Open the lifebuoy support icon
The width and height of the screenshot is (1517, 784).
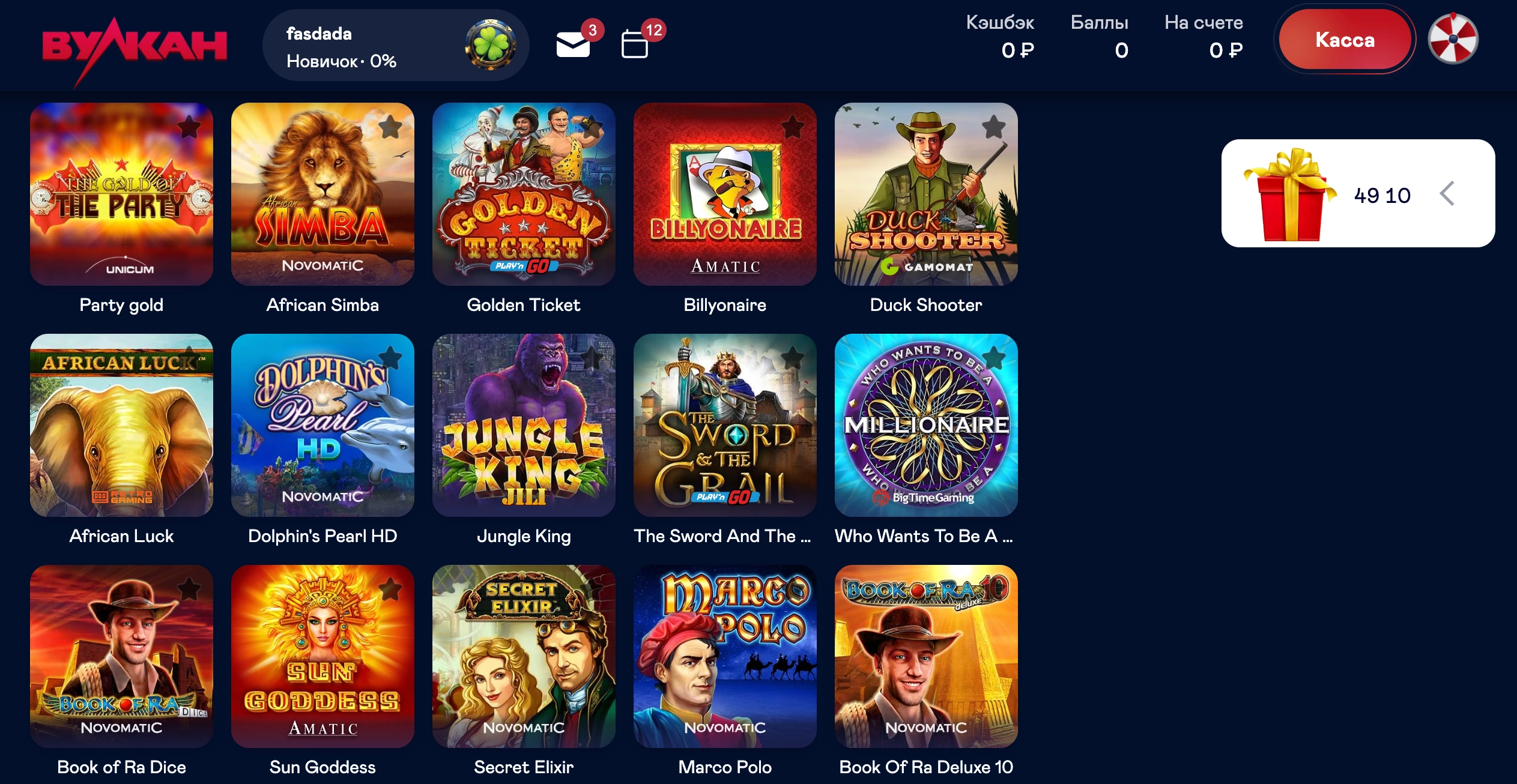1453,39
